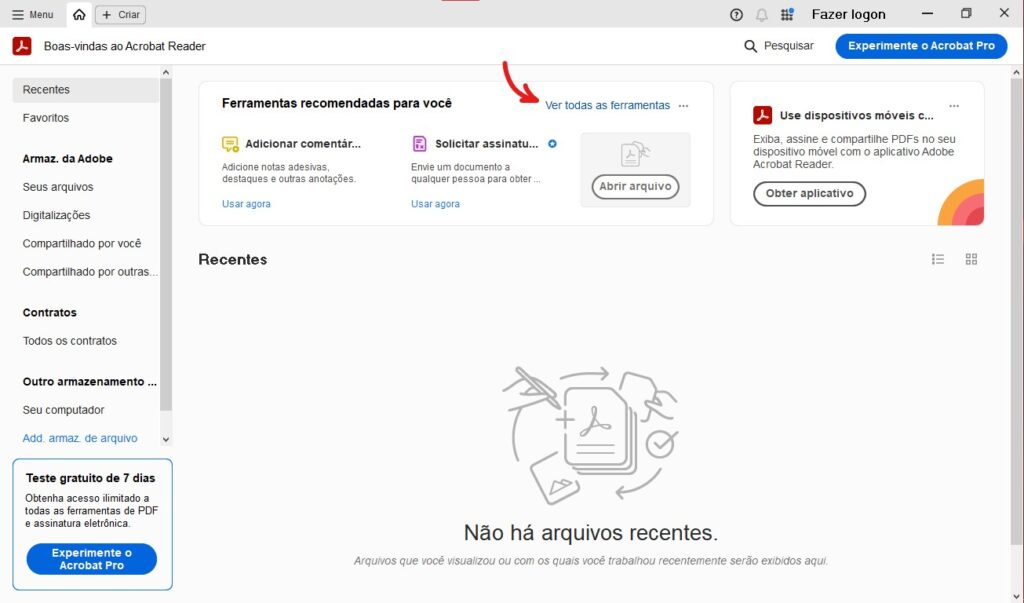1024x603 pixels.
Task: Click the Contratos section heading
Action: tap(50, 312)
